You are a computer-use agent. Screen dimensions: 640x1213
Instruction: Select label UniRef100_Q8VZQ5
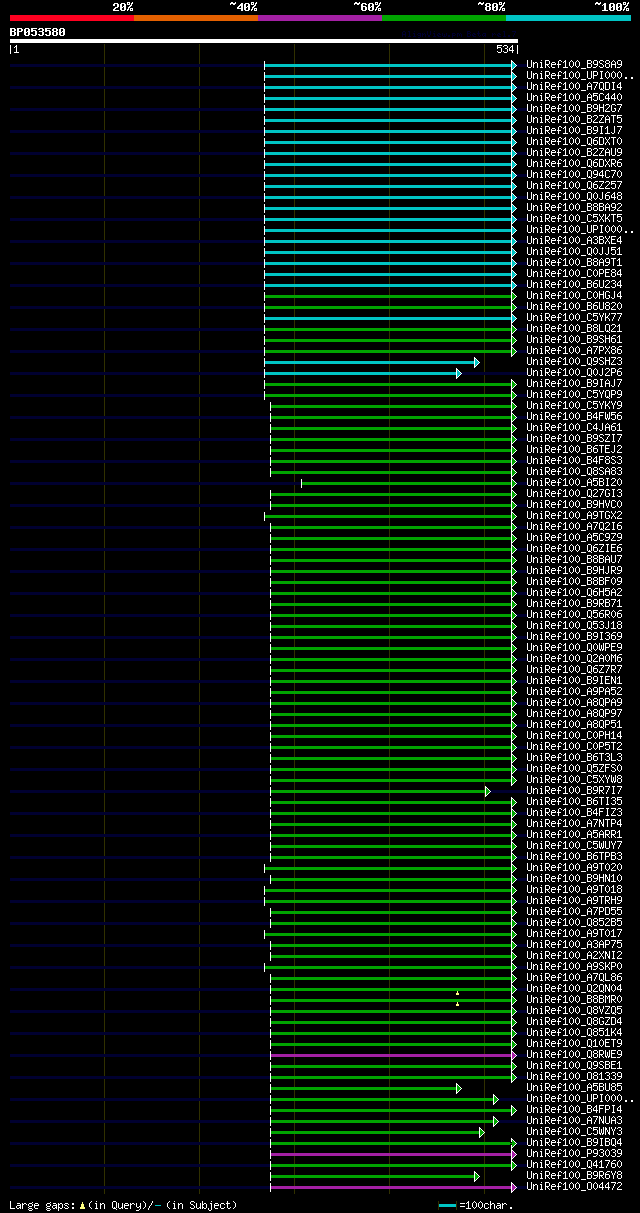click(x=574, y=1011)
